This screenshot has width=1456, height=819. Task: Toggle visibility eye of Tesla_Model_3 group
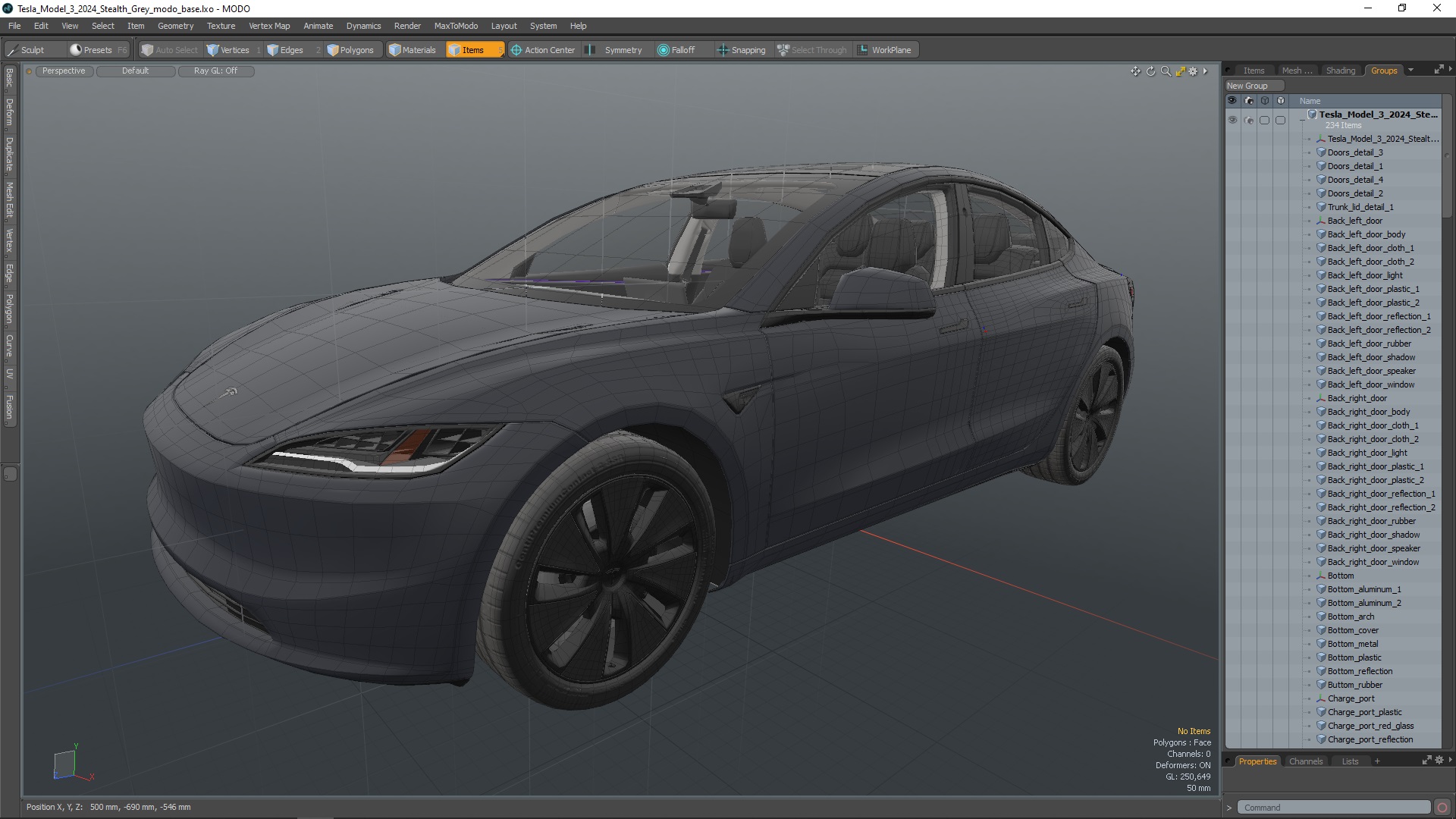click(x=1232, y=120)
